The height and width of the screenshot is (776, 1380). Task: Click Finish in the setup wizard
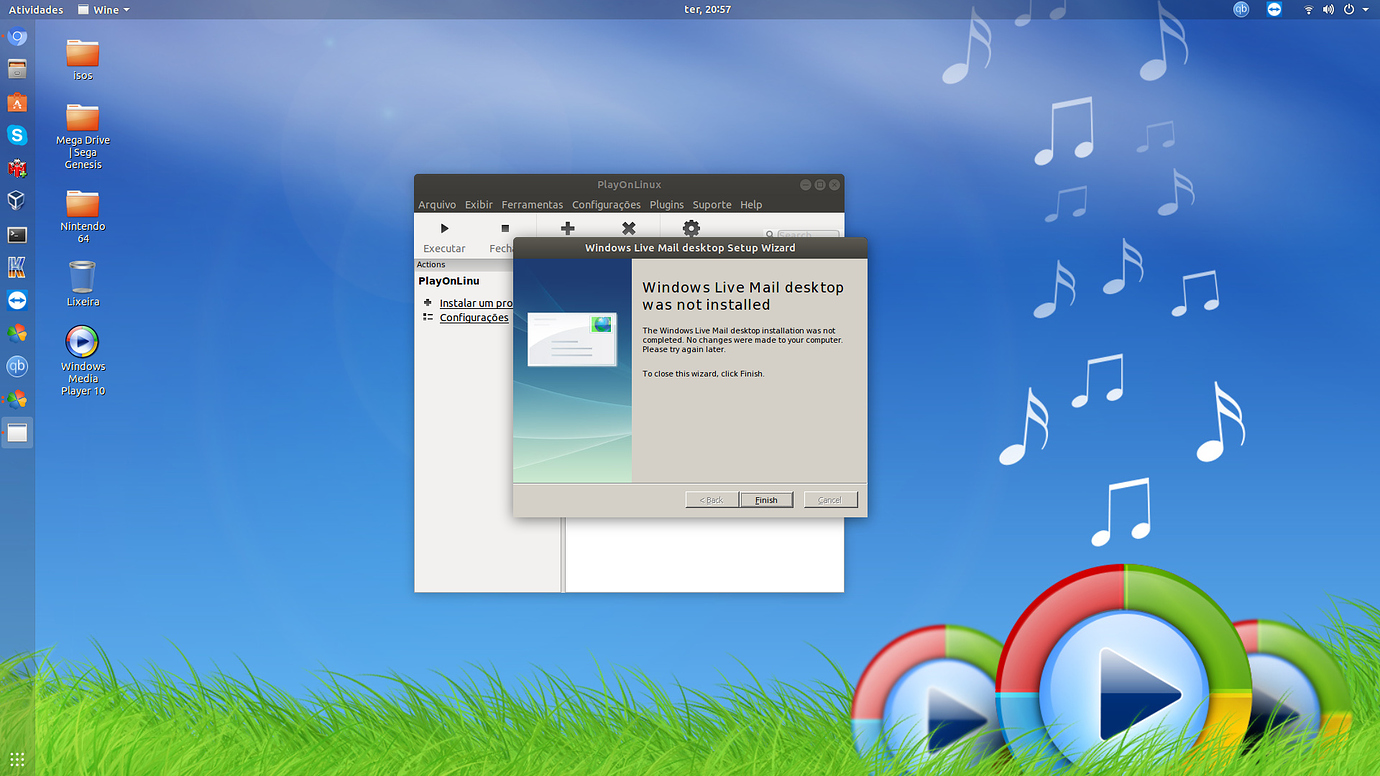(x=766, y=500)
